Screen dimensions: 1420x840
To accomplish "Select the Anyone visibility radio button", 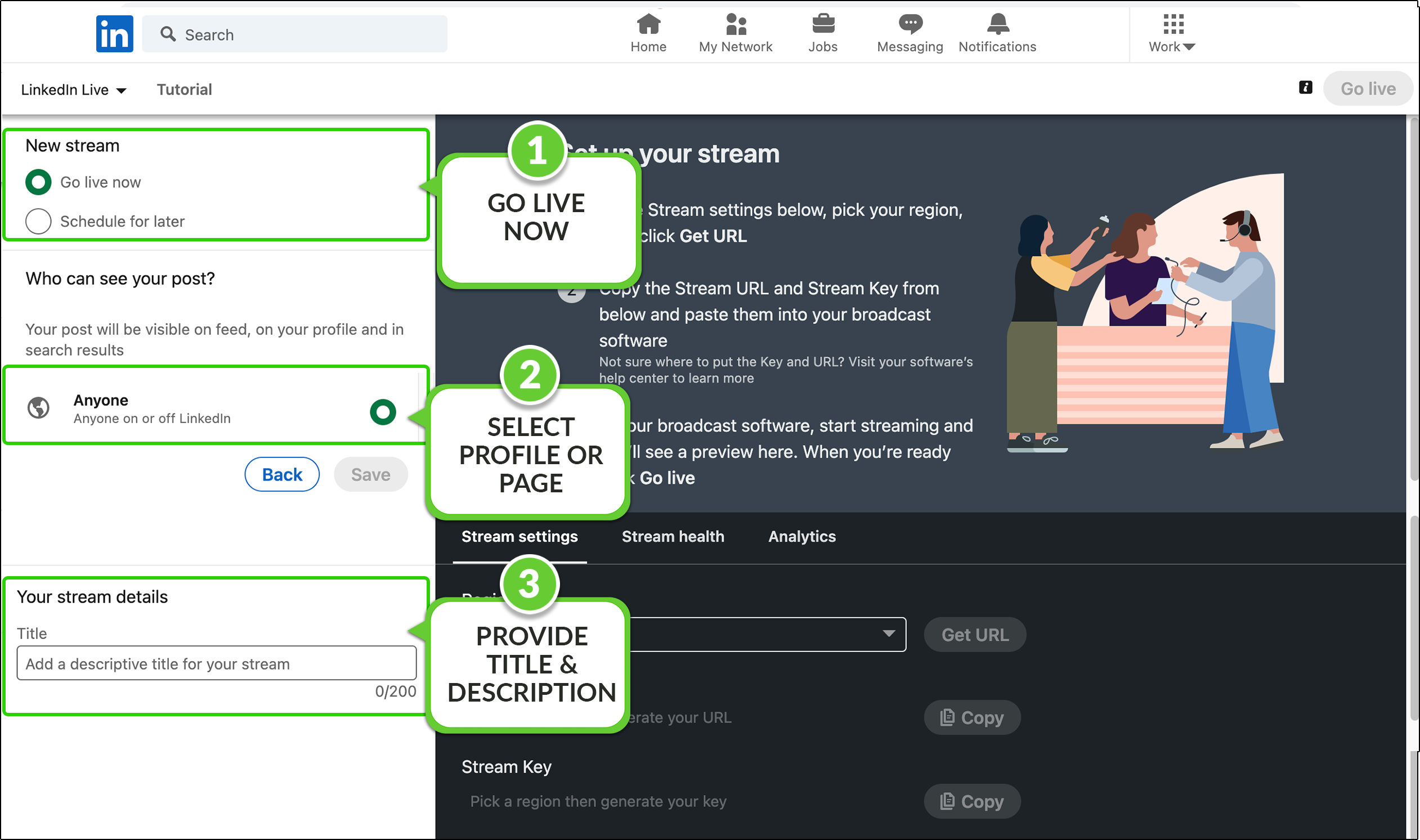I will tap(383, 411).
